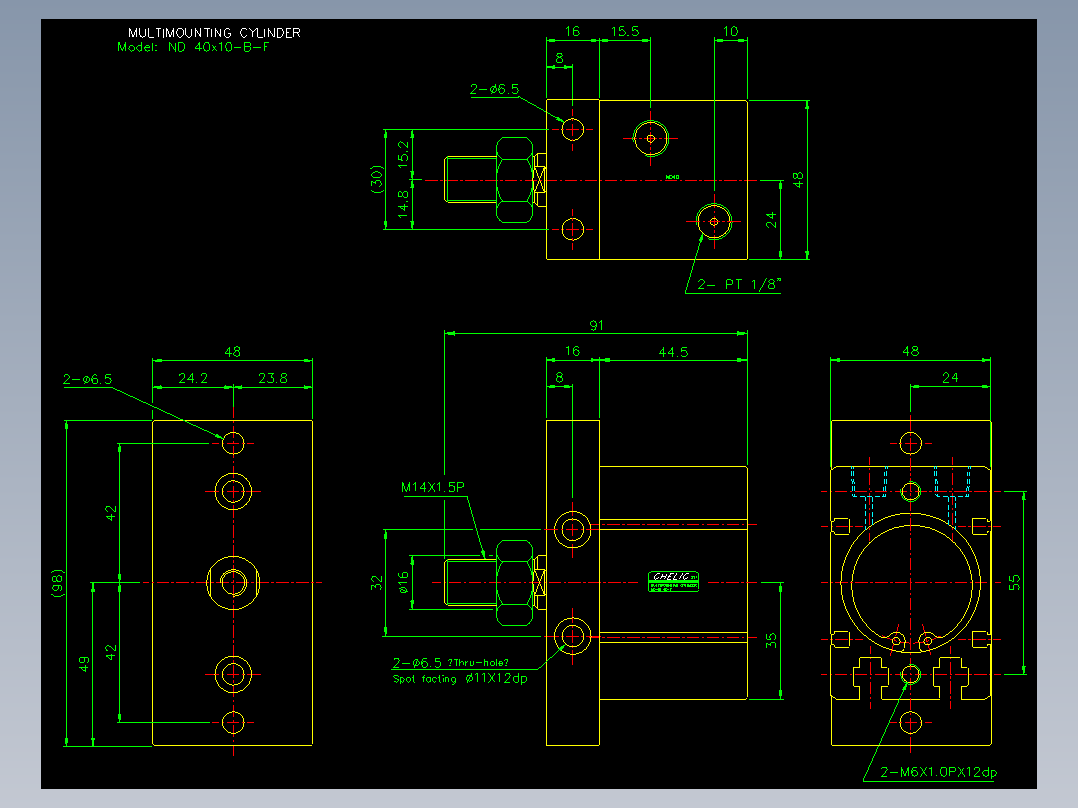
Task: Click the CHELIC nameplate on cylinder body
Action: click(674, 582)
